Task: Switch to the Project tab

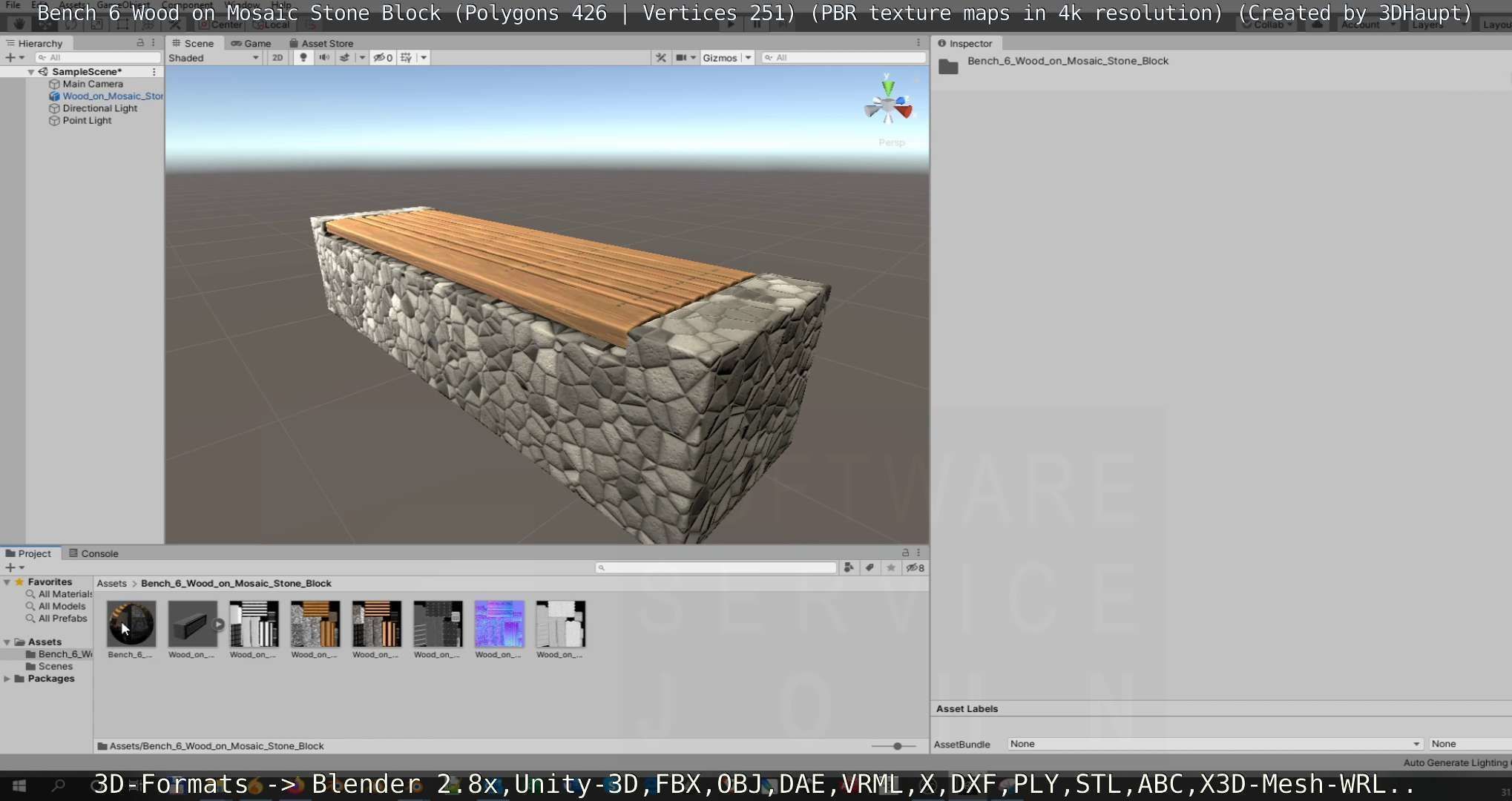Action: point(28,553)
